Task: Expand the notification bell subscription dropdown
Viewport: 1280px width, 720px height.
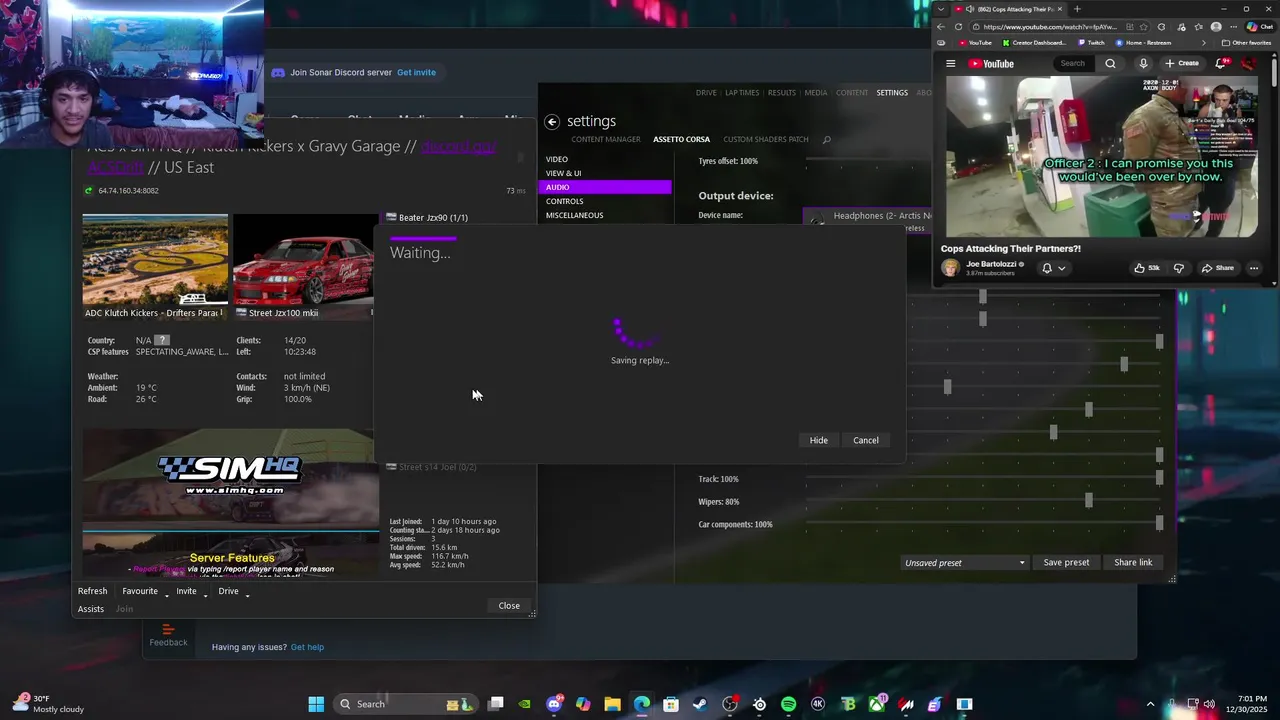Action: [1061, 268]
